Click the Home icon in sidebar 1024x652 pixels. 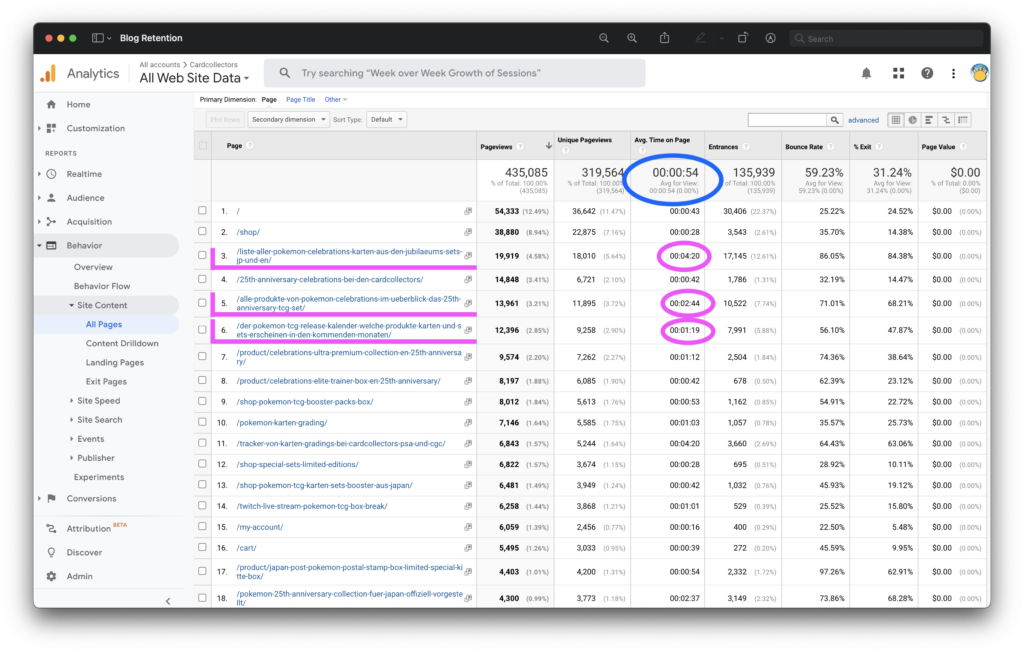pos(52,105)
